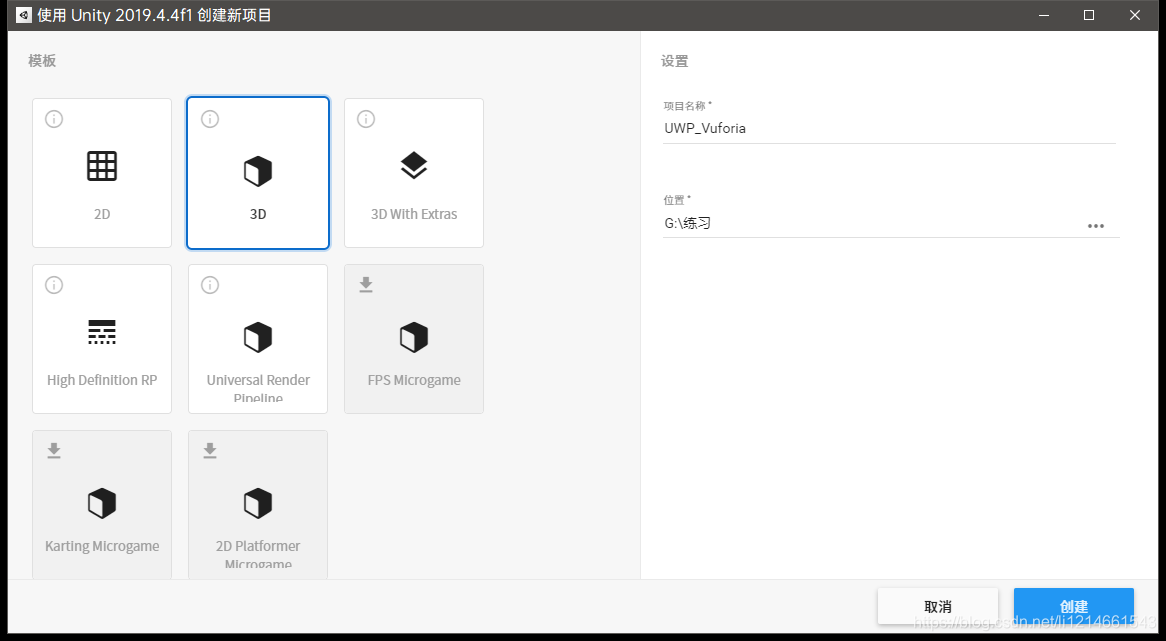Pick the Karting Microgame label
Screen dimensions: 1166x641
(102, 546)
